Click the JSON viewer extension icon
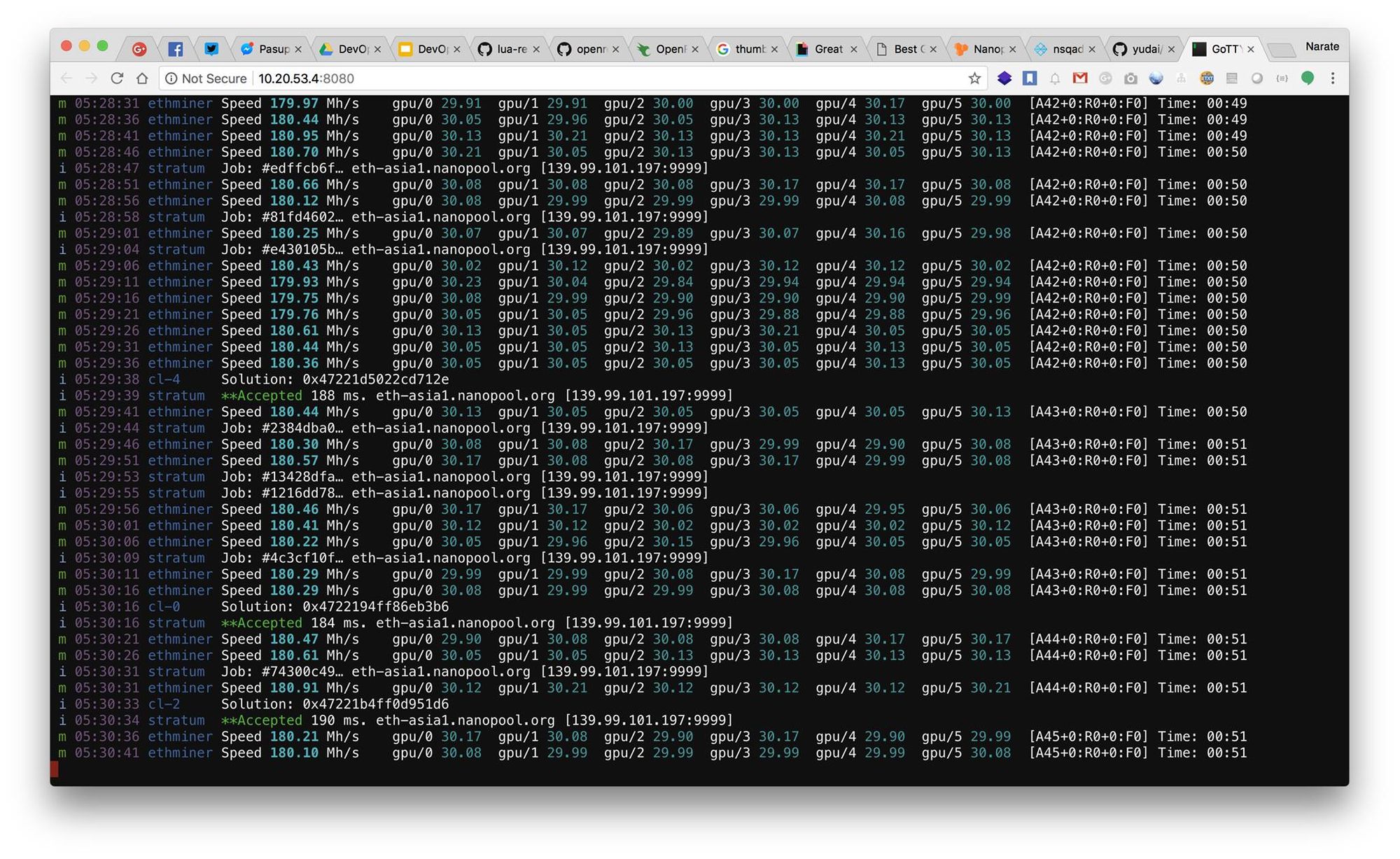Viewport: 1400px width, 859px height. (x=1282, y=78)
